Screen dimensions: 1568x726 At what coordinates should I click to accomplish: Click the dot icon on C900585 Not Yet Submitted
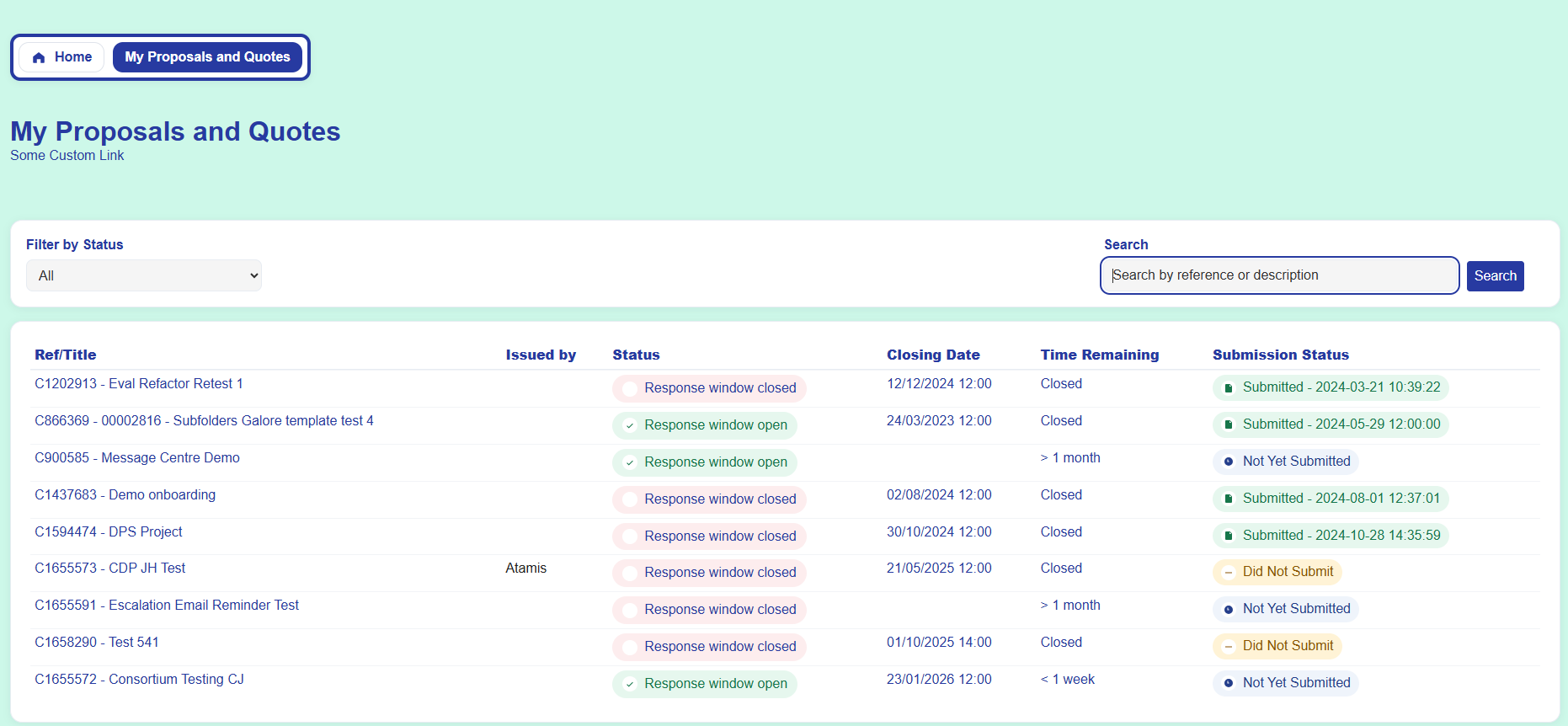(1229, 462)
